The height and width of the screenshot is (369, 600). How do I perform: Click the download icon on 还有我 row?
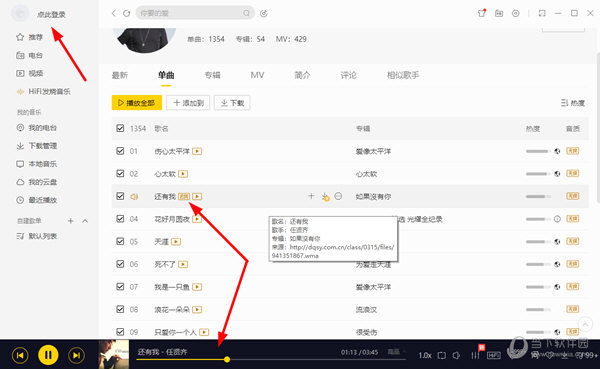click(325, 196)
